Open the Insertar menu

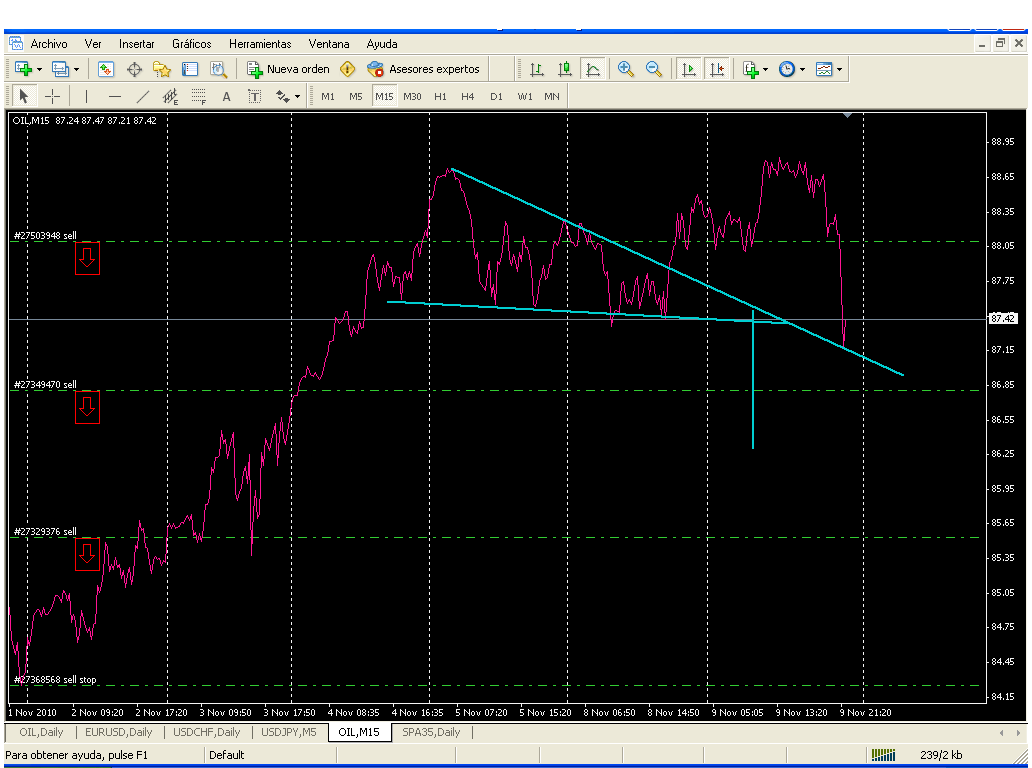click(x=136, y=44)
